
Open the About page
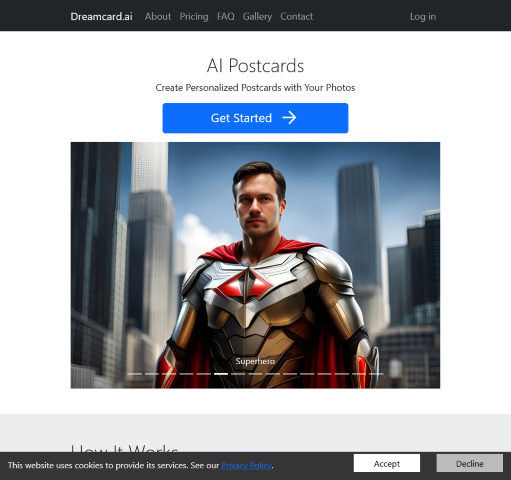tap(158, 16)
